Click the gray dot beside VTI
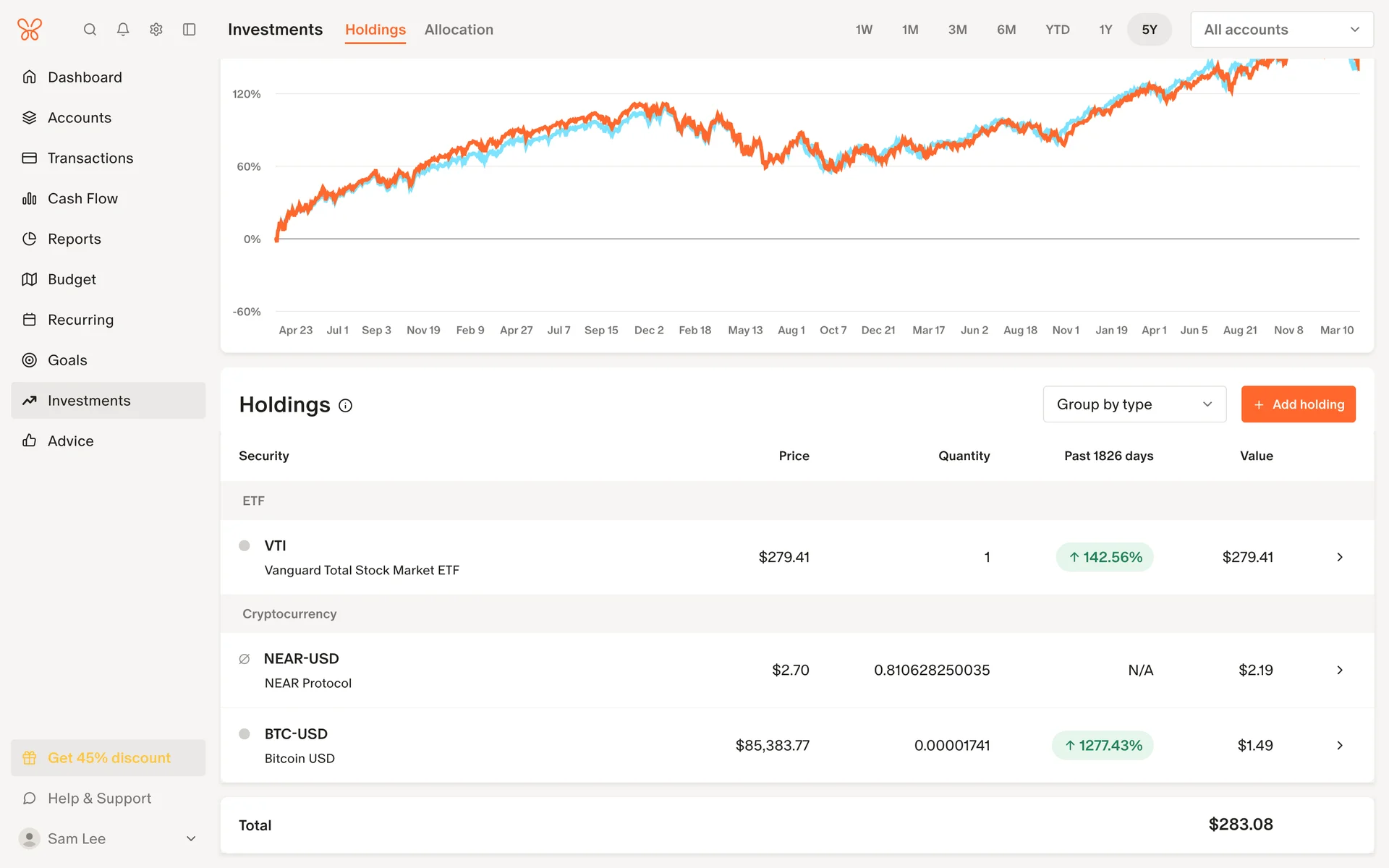The image size is (1389, 868). pos(245,546)
